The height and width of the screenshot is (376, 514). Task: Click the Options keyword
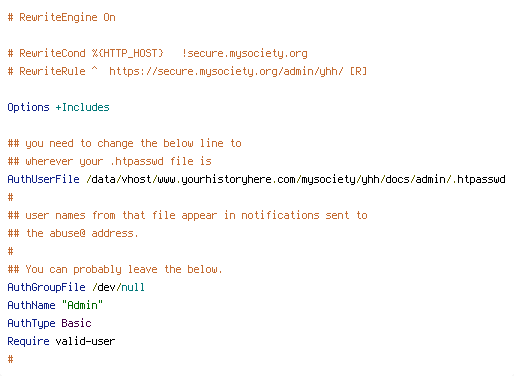28,108
